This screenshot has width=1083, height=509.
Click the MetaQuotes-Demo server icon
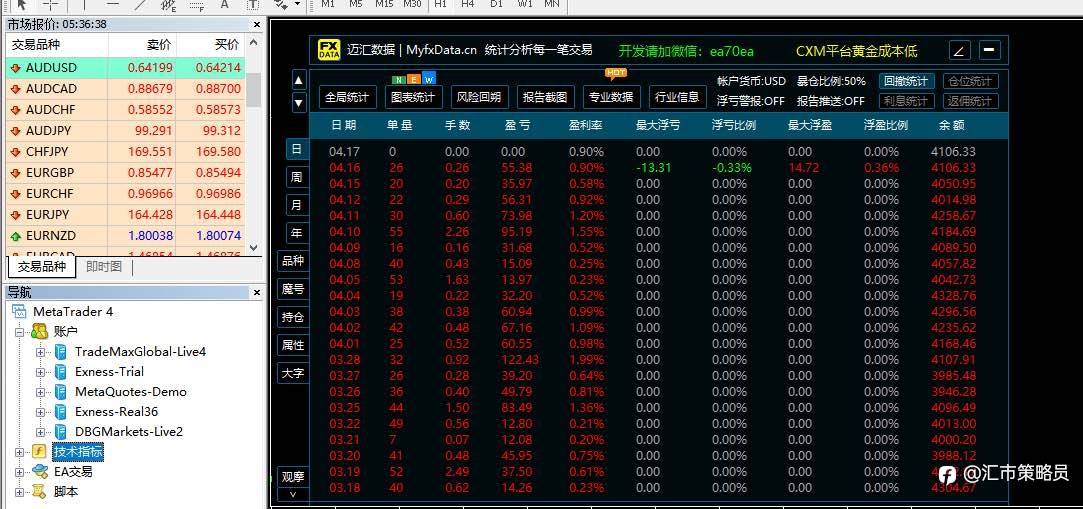(61, 392)
